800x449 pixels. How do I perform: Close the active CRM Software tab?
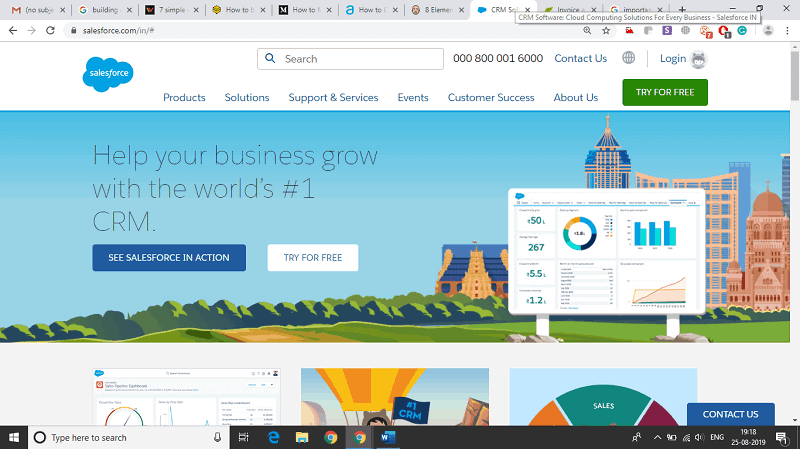pos(527,10)
